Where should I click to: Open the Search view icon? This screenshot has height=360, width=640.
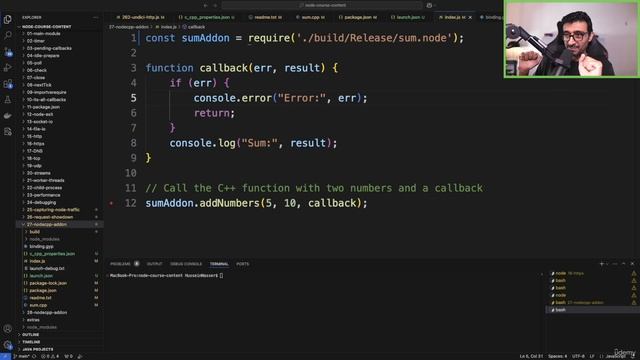click(8, 35)
